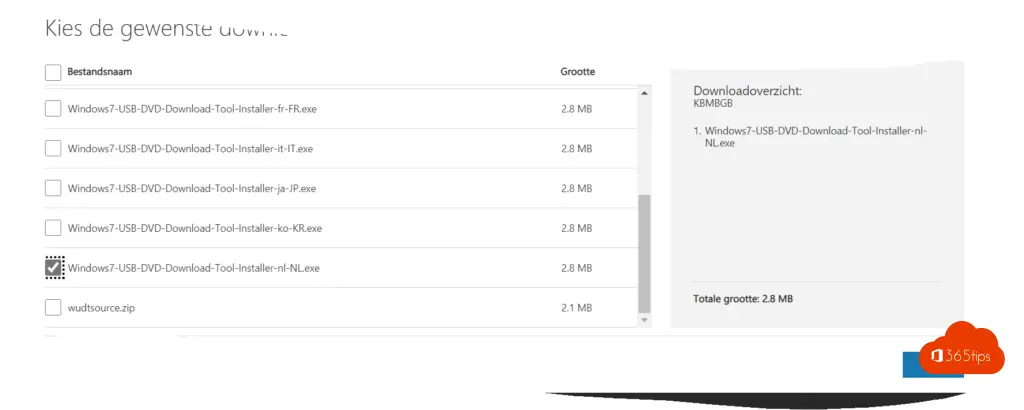Click the file list scroll-up arrow
The width and height of the screenshot is (1024, 410).
644,94
